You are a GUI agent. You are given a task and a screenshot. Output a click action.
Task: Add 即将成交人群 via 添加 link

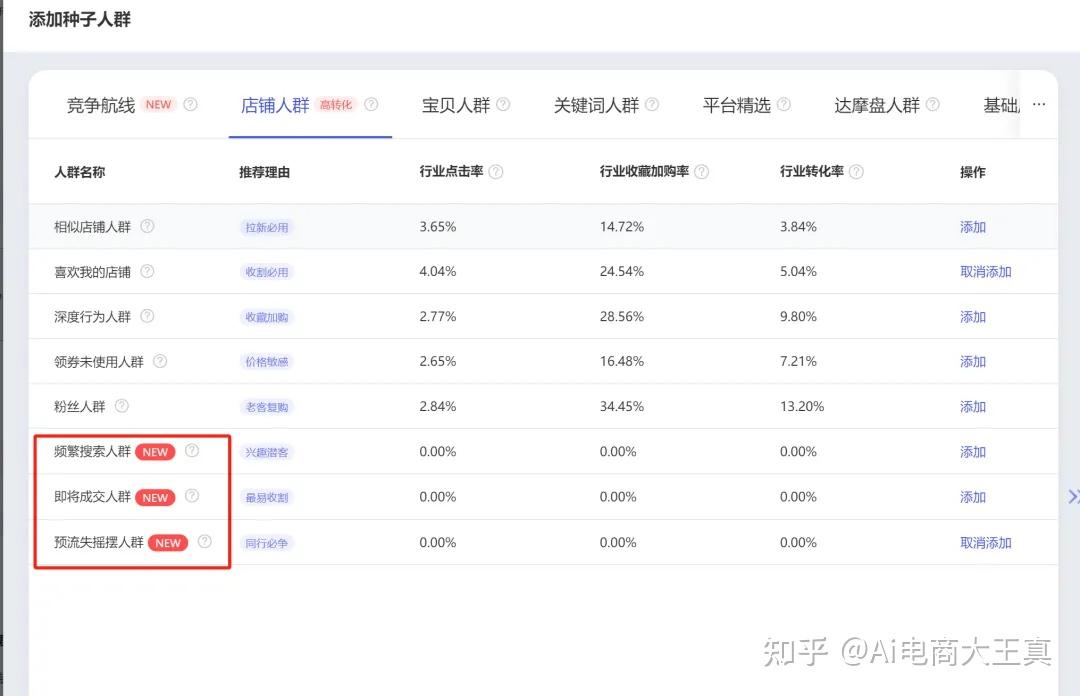973,497
